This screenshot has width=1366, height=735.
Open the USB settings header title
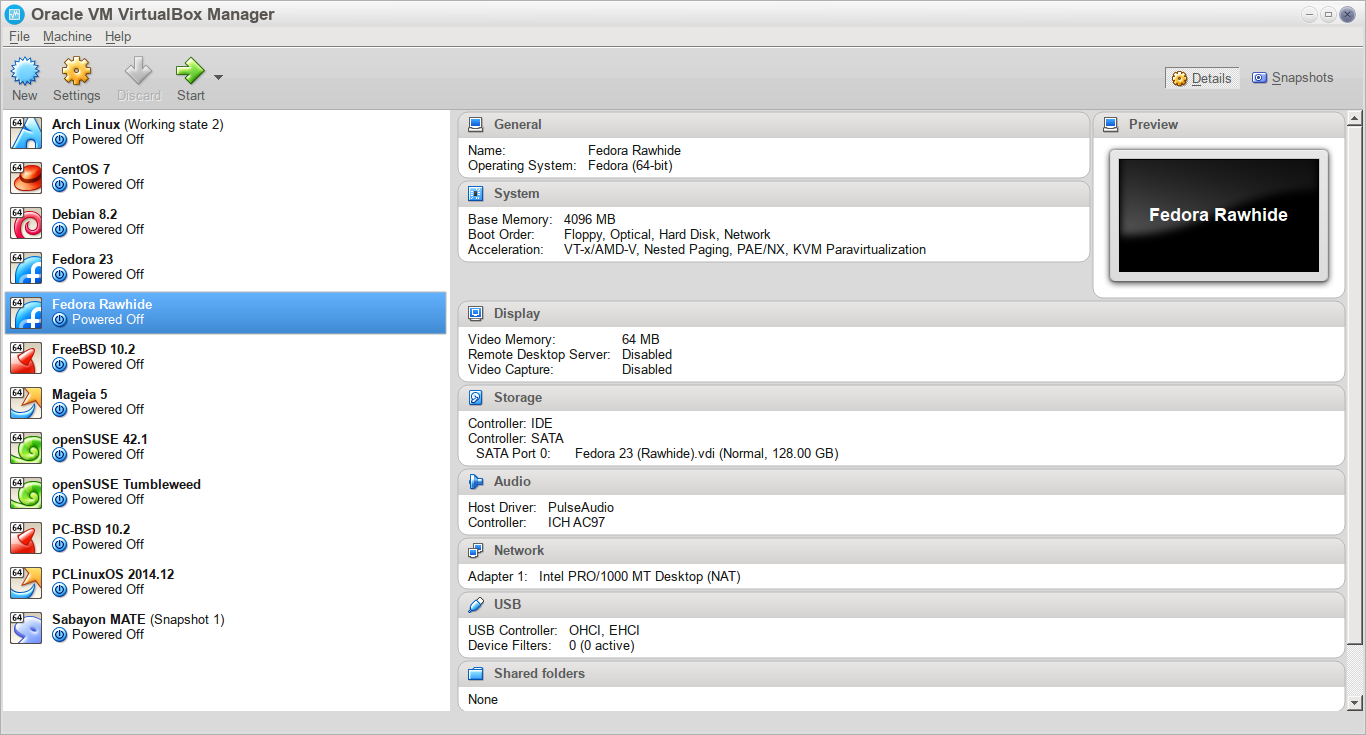pos(507,605)
